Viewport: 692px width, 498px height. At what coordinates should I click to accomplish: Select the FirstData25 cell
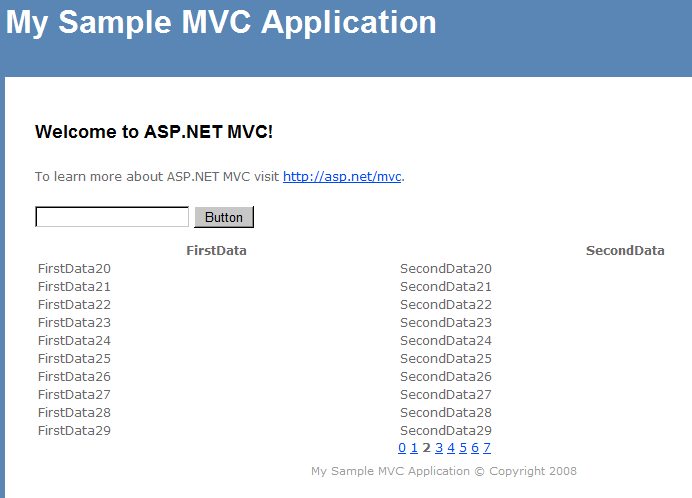(x=74, y=358)
